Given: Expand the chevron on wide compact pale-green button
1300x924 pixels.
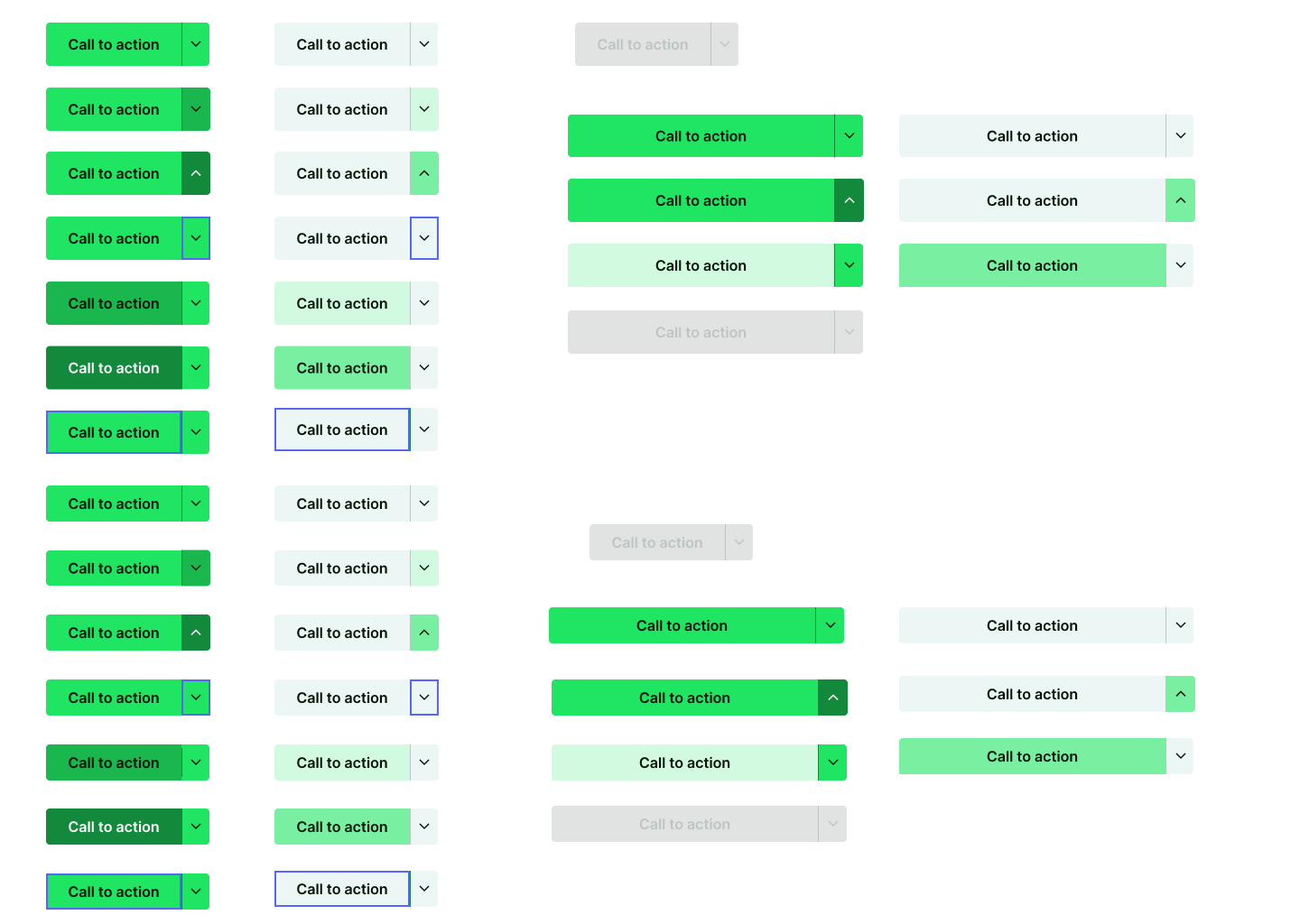Looking at the screenshot, I should point(832,762).
